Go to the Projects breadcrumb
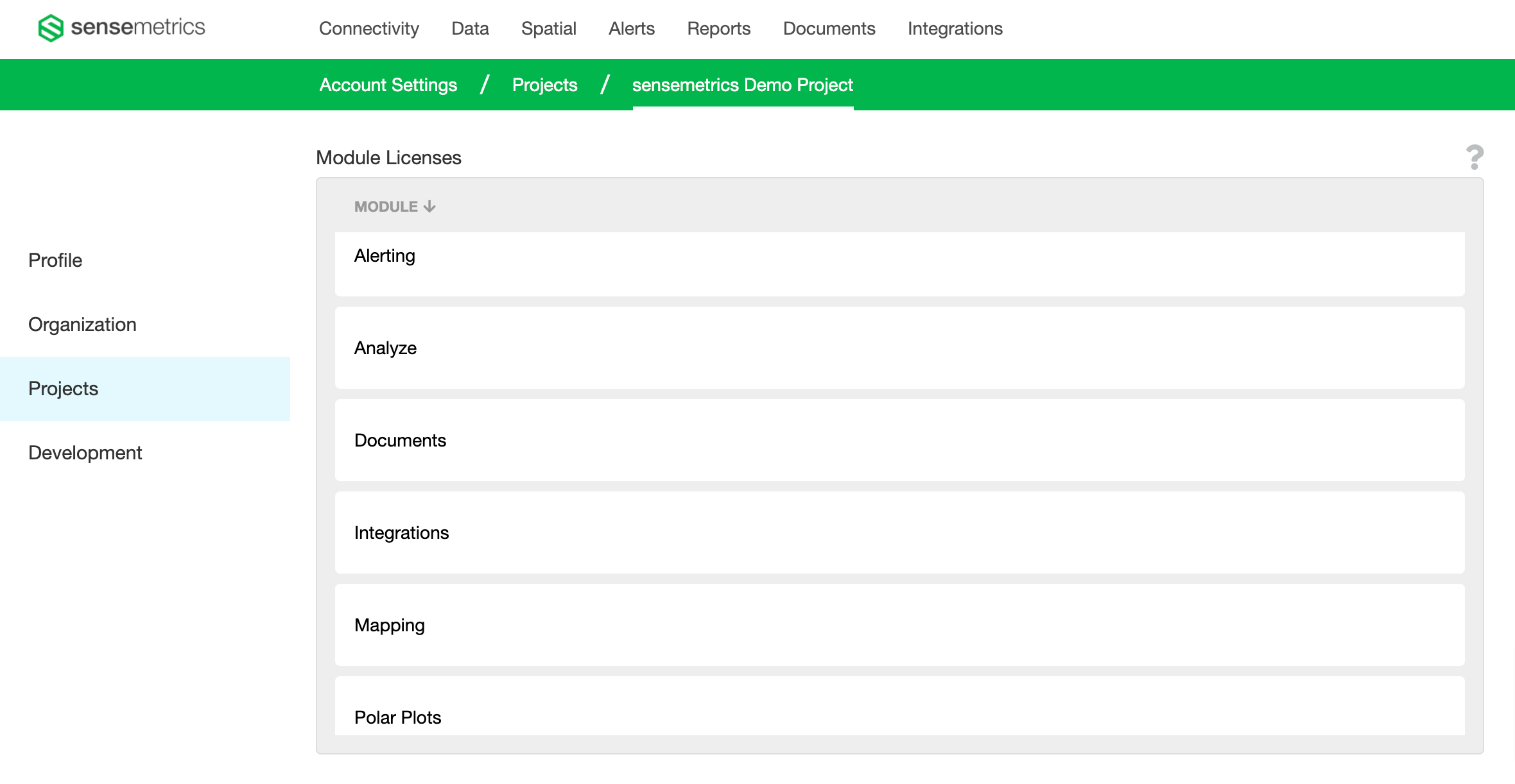Screen dimensions: 1515x784 tap(545, 85)
